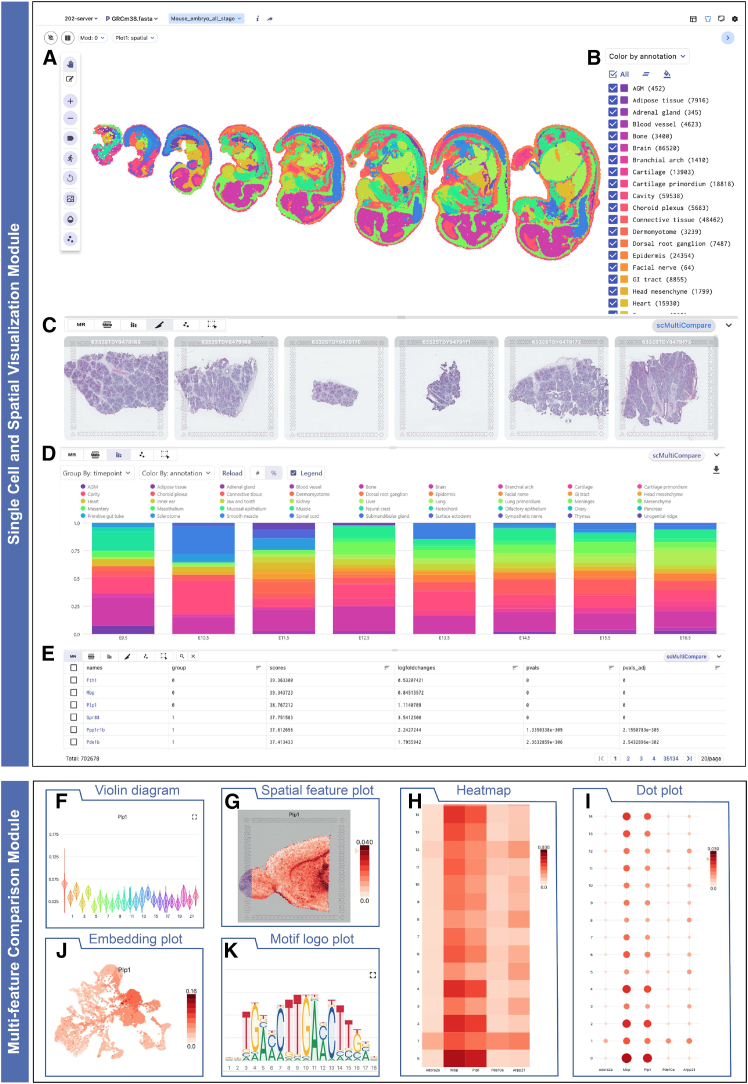The width and height of the screenshot is (748, 1084).
Task: Check the row checkbox for gene Pde1b
Action: point(74,742)
